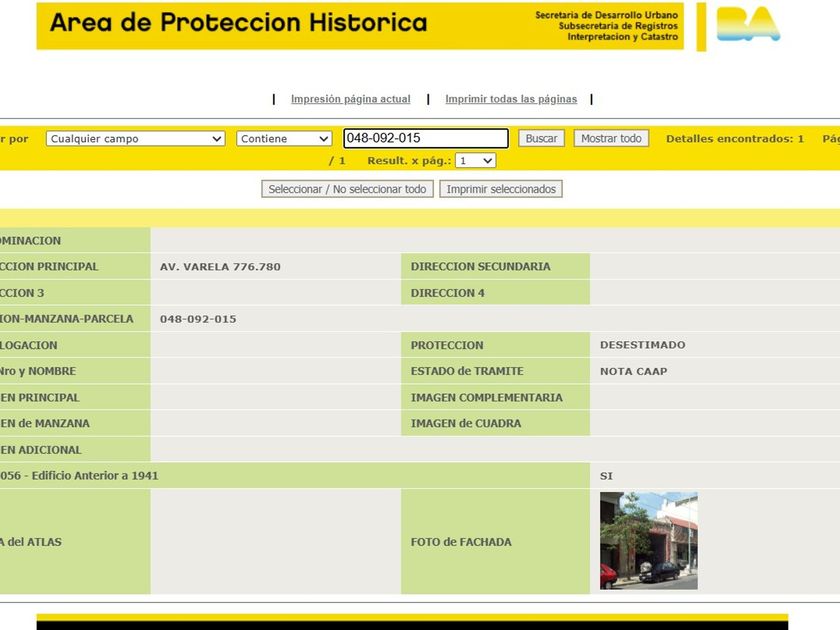Click 'Seleccionar / No seleccionar todo' button

point(347,189)
